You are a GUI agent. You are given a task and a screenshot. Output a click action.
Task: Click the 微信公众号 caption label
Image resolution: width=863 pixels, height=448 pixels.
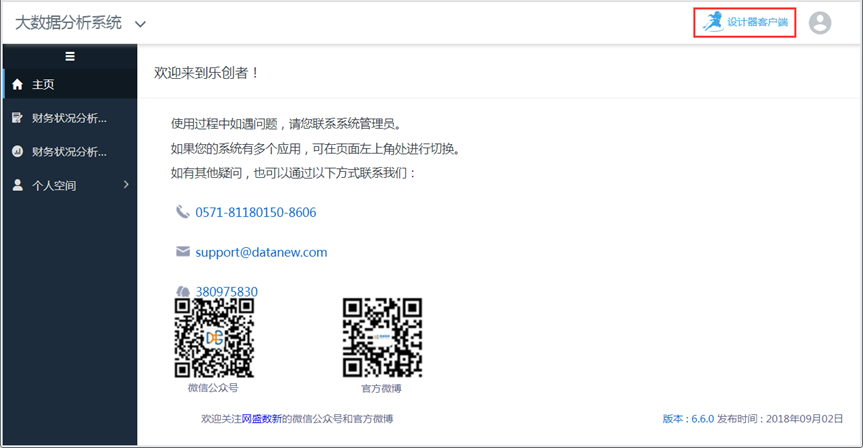pyautogui.click(x=213, y=388)
